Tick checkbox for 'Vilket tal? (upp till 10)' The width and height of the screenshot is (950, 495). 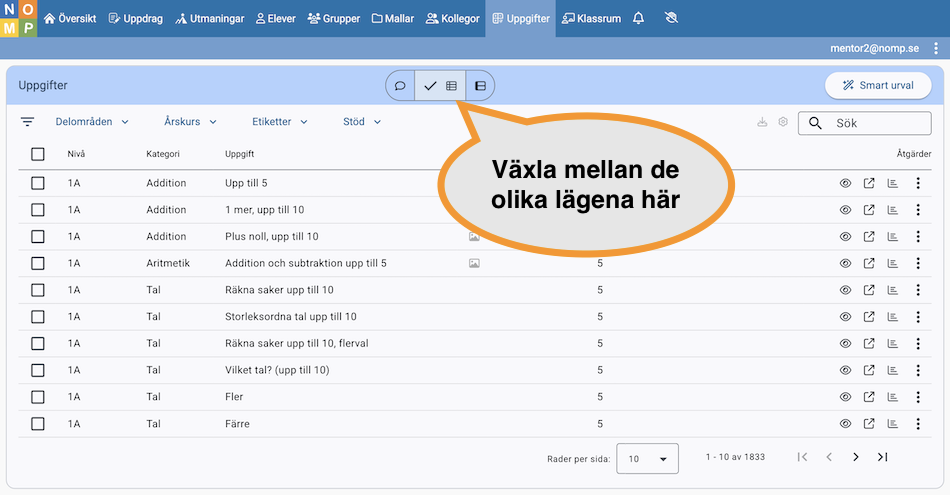tap(38, 370)
